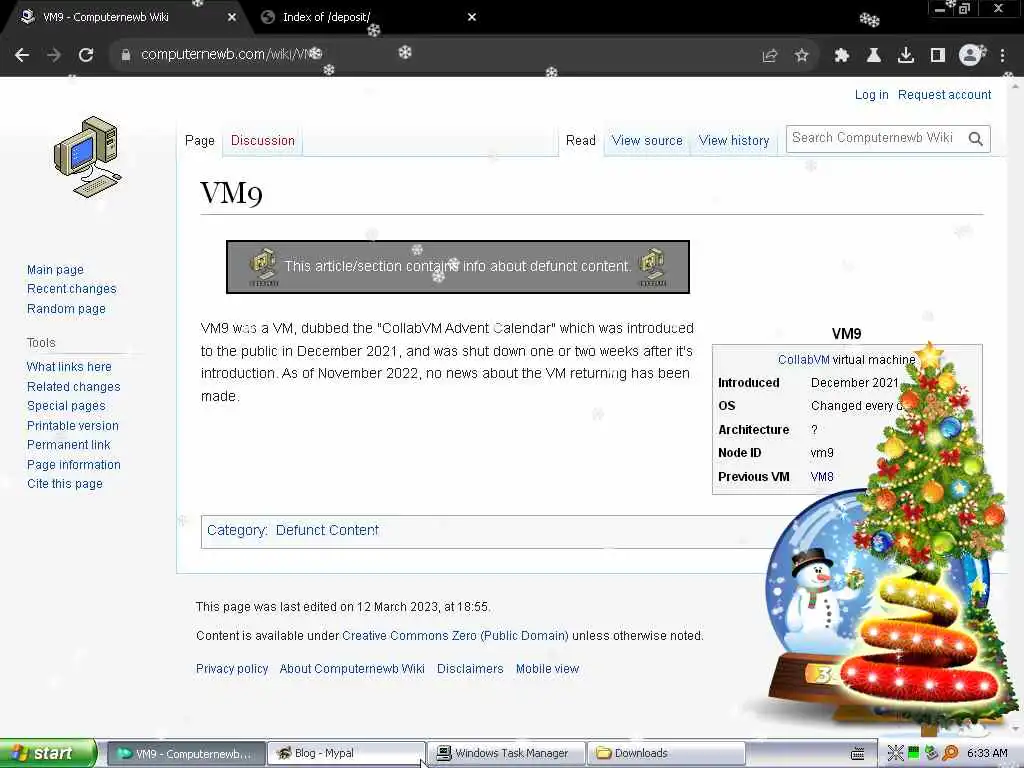This screenshot has height=768, width=1024.
Task: Open the Defunct Content category link
Action: pyautogui.click(x=327, y=530)
